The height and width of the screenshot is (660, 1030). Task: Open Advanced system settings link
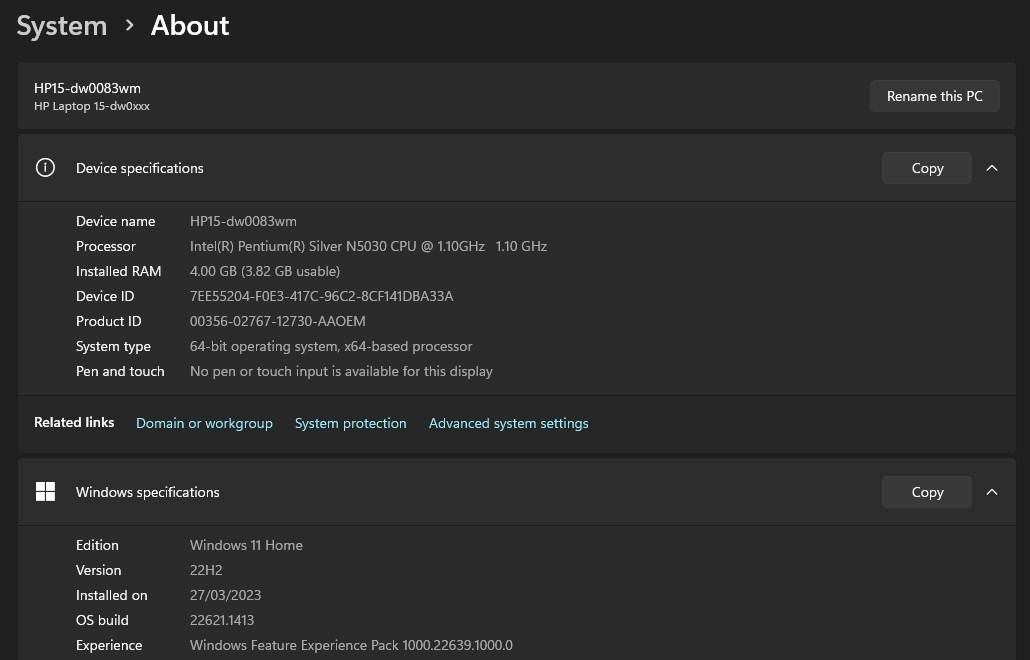(508, 424)
